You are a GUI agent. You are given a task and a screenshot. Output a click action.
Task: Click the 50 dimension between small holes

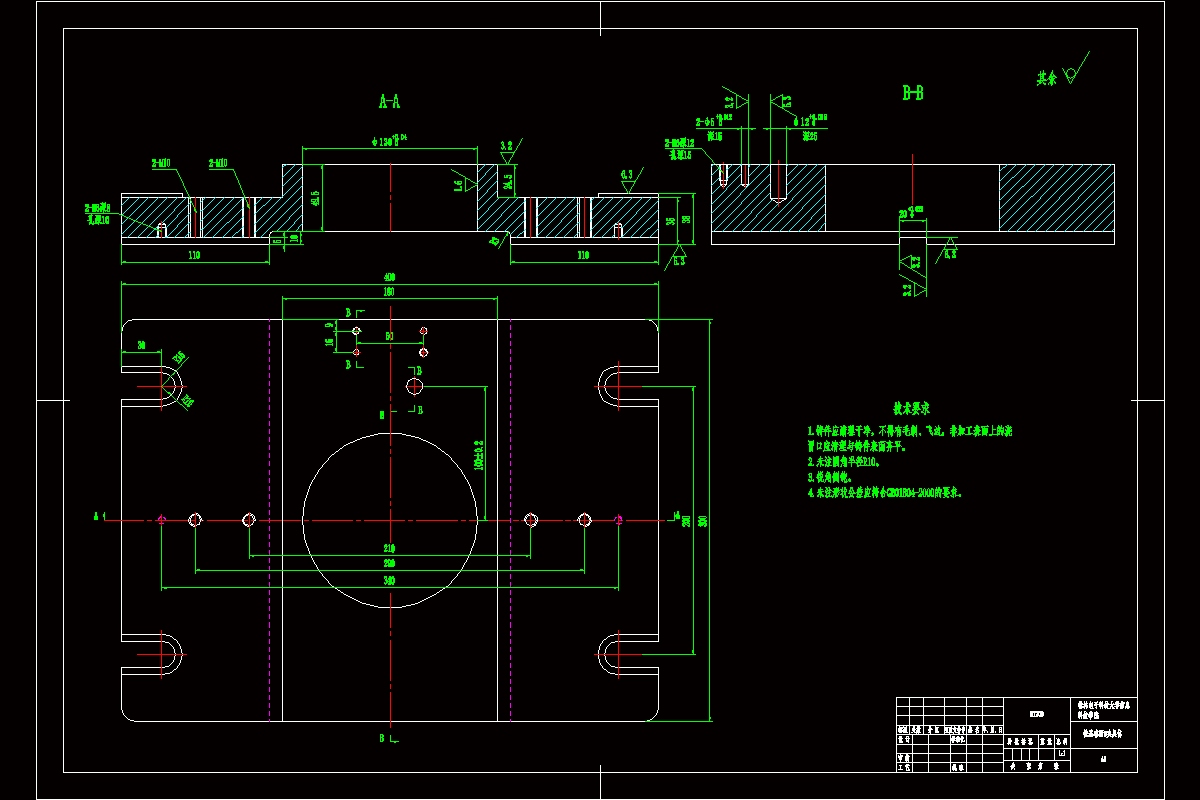pos(389,336)
